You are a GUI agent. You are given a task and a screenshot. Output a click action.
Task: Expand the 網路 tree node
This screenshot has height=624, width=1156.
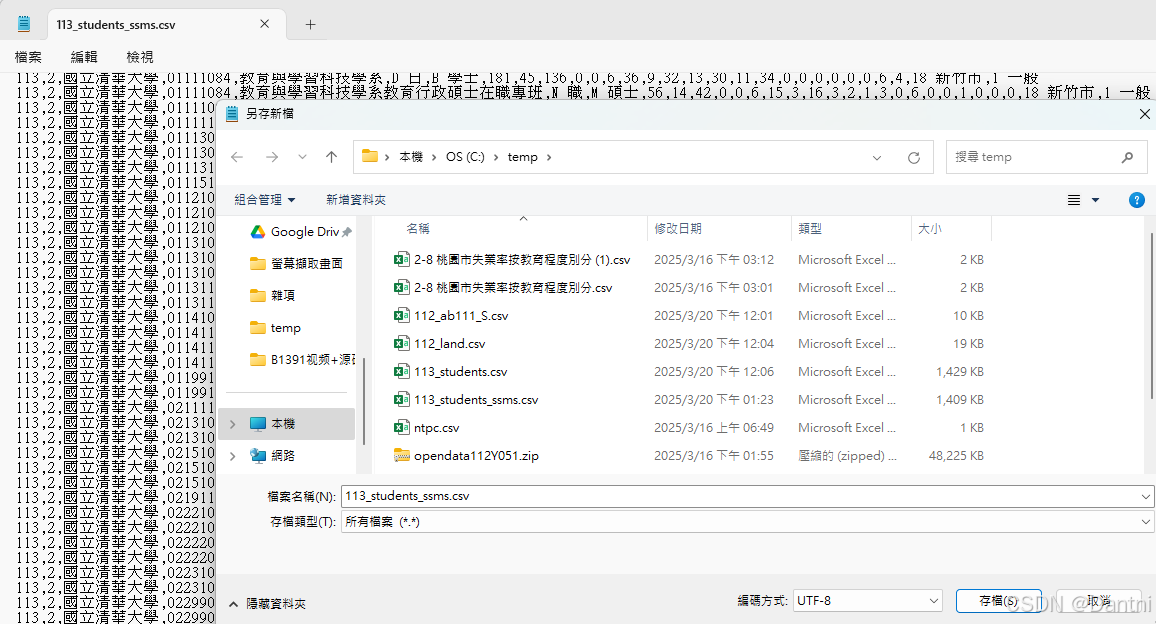click(233, 456)
